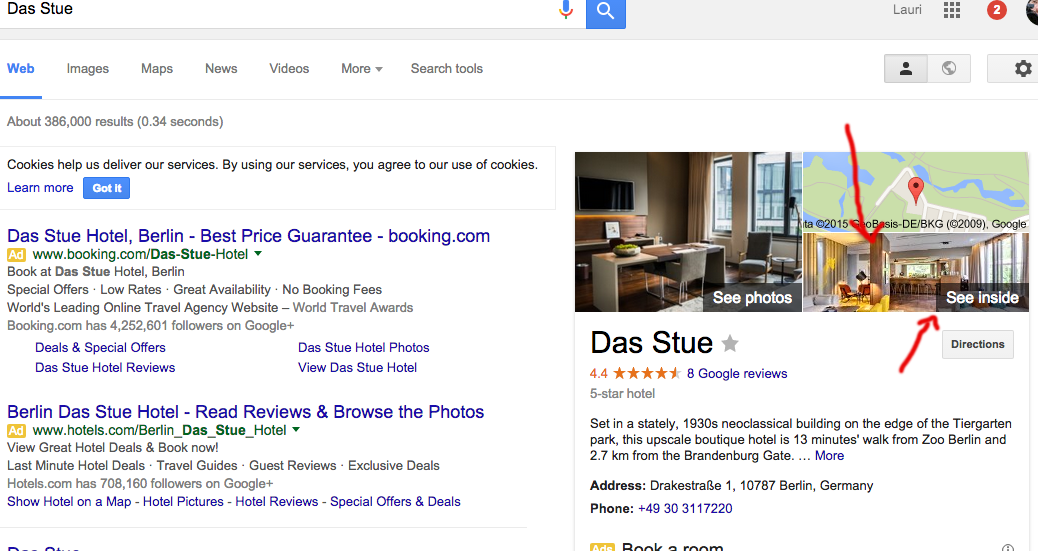The width and height of the screenshot is (1038, 551).
Task: Open the Google apps grid icon
Action: pyautogui.click(x=952, y=10)
